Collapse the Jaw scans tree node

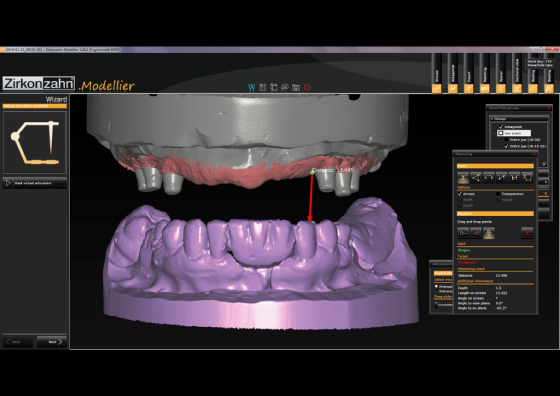pyautogui.click(x=495, y=133)
